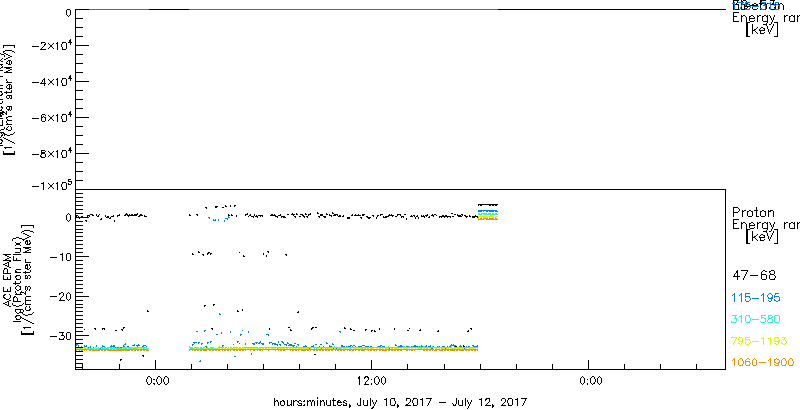This screenshot has height=410, width=800.
Task: Click the Proton legend heading
Action: click(753, 212)
